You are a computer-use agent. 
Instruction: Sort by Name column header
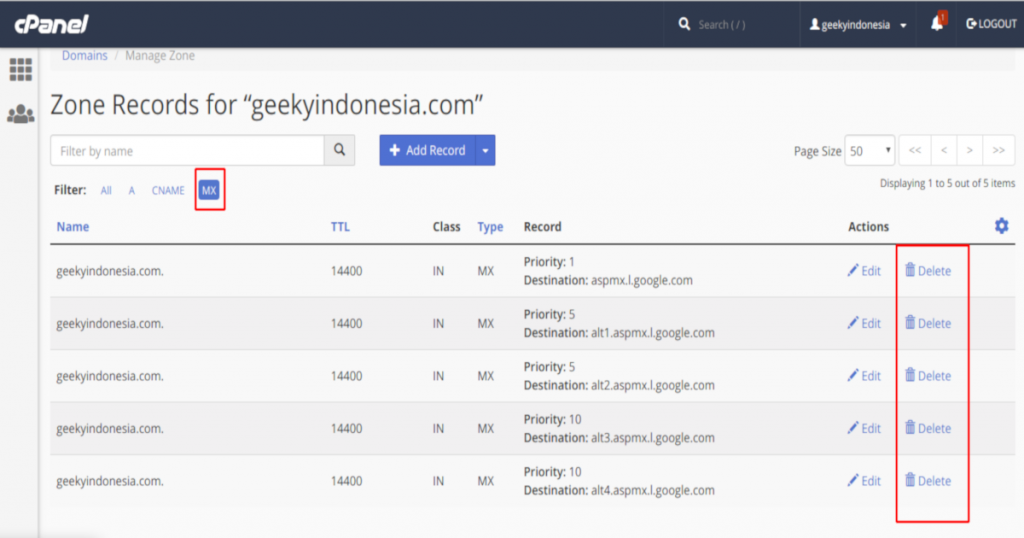(x=72, y=227)
